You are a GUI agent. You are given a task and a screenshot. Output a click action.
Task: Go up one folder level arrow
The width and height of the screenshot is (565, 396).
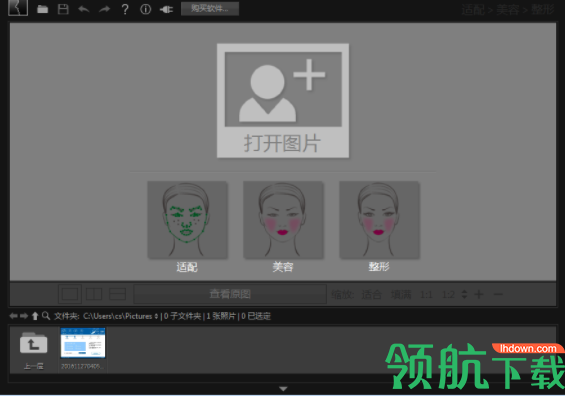(x=35, y=316)
